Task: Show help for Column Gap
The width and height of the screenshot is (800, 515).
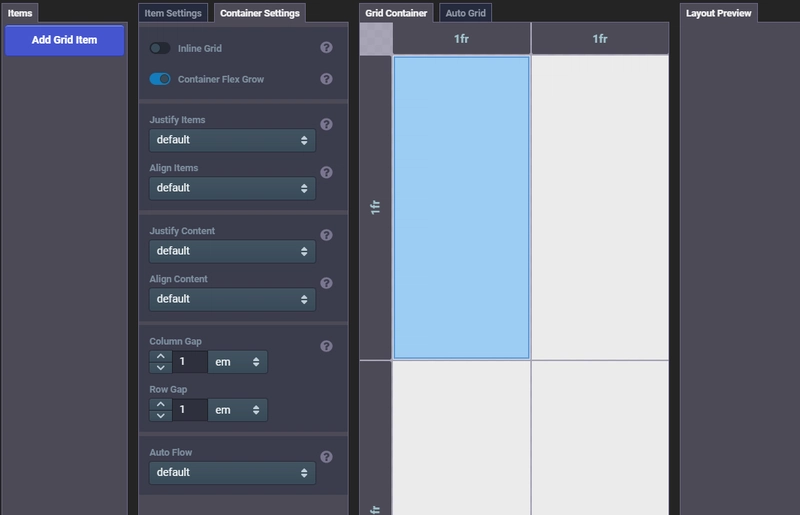Action: point(327,346)
